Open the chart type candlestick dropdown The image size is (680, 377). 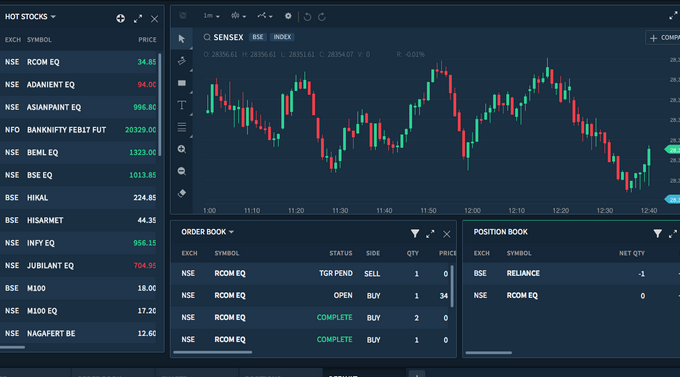click(239, 16)
